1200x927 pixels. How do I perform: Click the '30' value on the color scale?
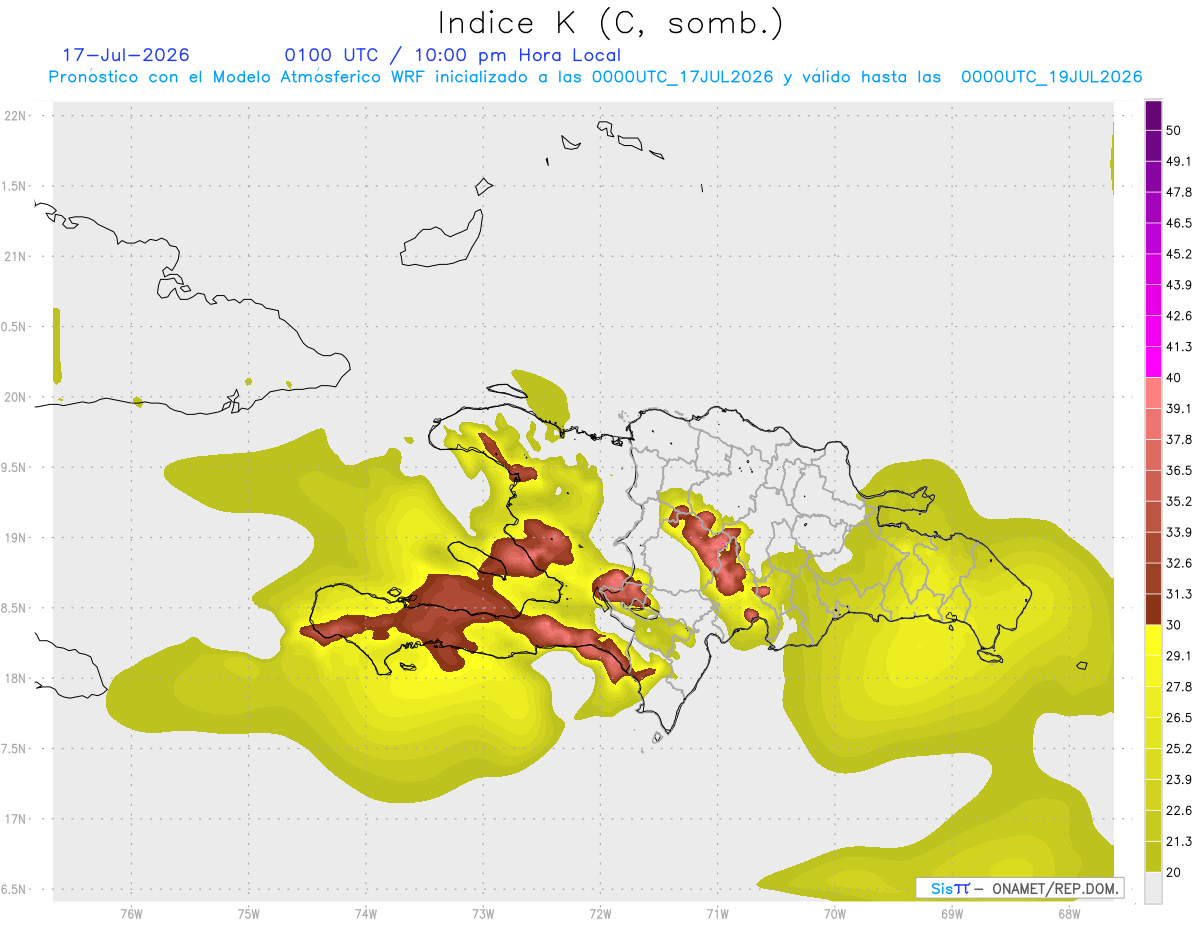(1175, 625)
